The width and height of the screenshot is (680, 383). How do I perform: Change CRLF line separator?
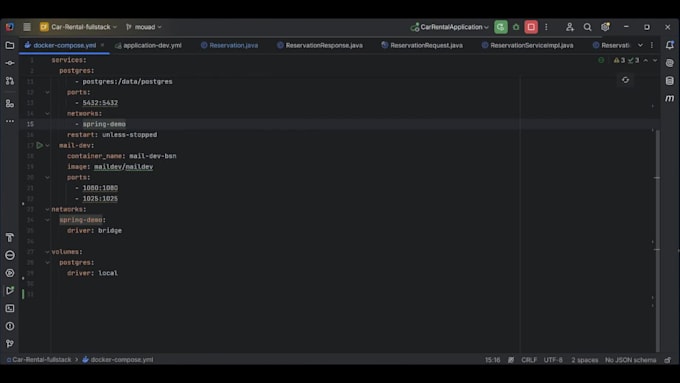coord(529,360)
